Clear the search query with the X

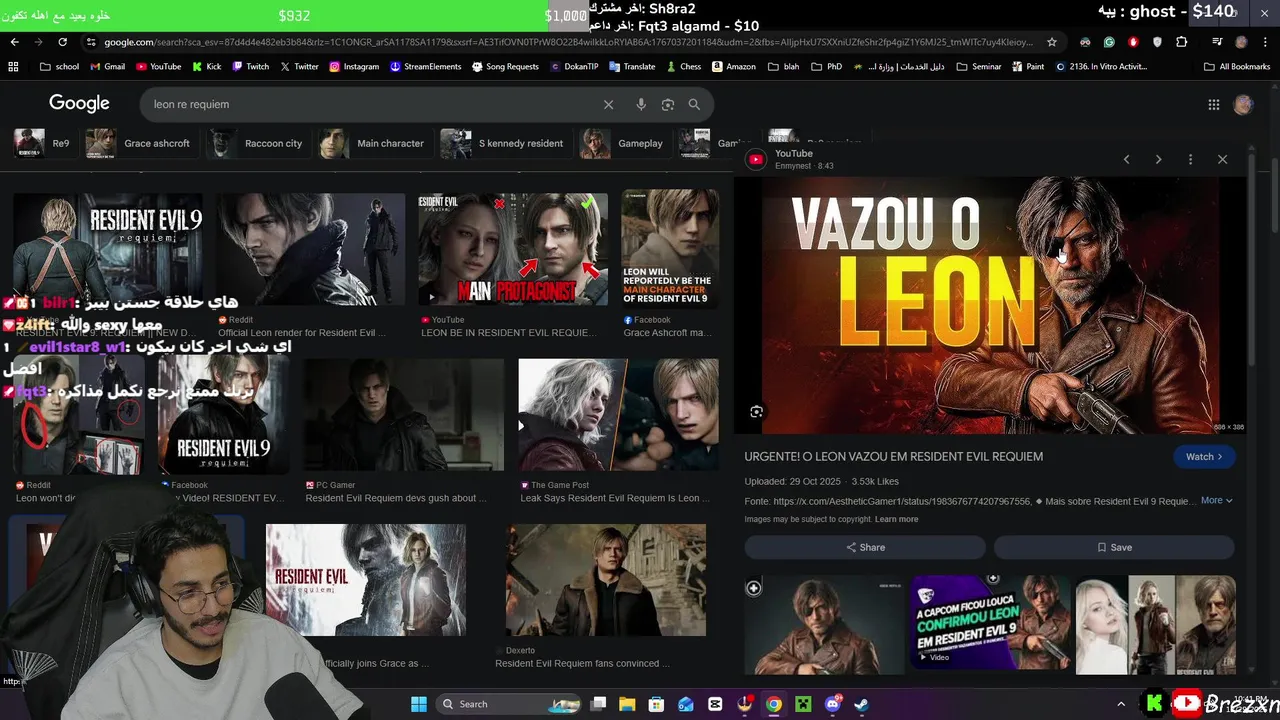point(608,104)
